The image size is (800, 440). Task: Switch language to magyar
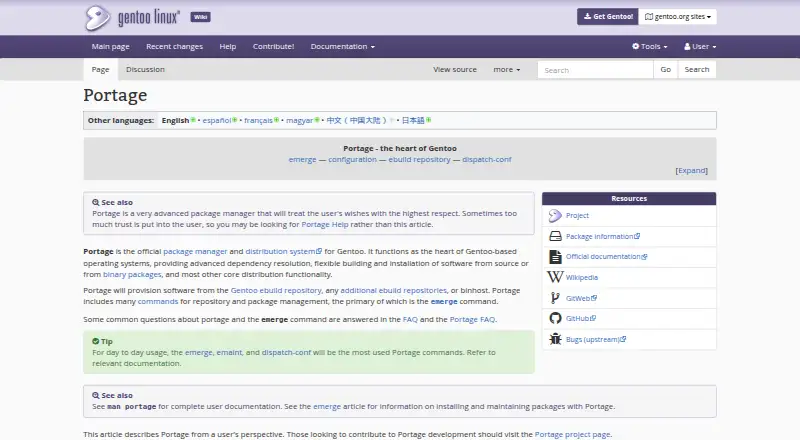(x=299, y=120)
